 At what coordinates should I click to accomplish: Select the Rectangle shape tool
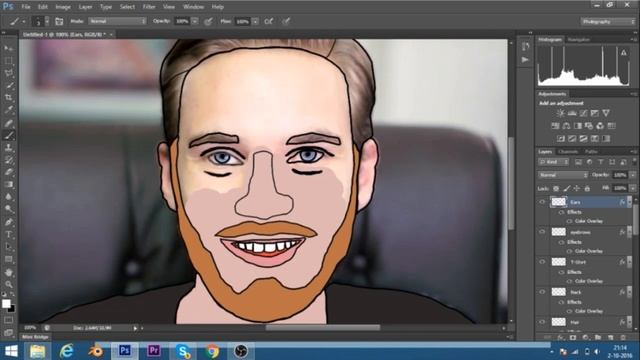click(x=8, y=260)
